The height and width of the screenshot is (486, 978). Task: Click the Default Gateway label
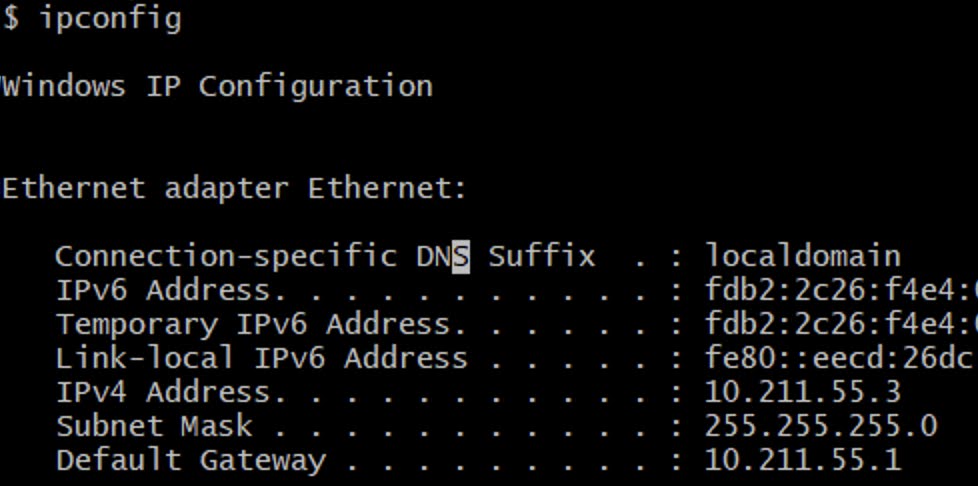(190, 460)
